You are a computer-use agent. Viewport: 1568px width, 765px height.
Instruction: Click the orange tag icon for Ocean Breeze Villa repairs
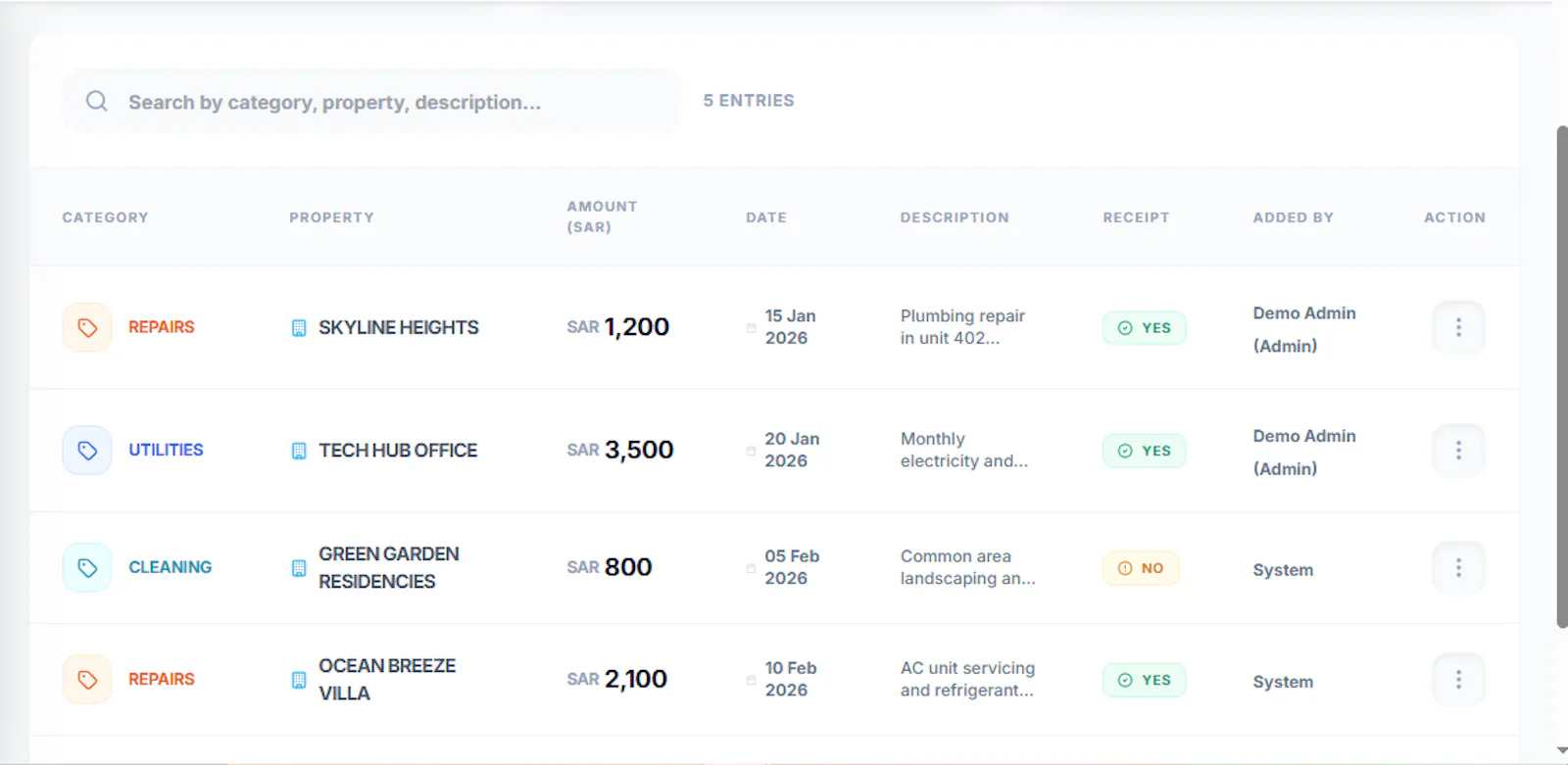coord(87,680)
